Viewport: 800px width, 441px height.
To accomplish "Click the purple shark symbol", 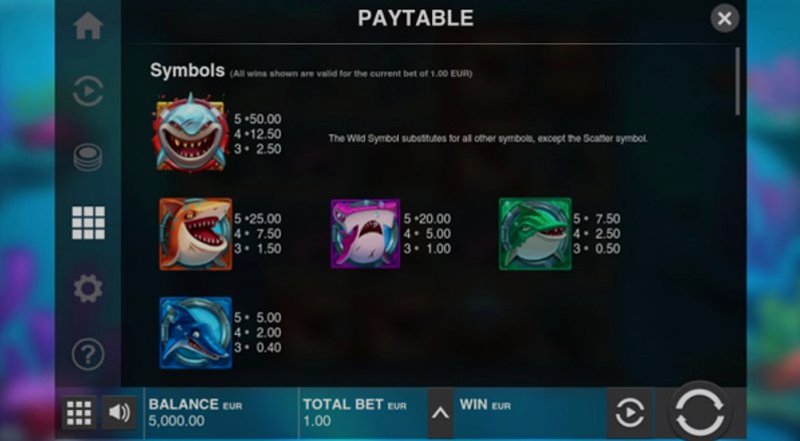I will tap(365, 234).
